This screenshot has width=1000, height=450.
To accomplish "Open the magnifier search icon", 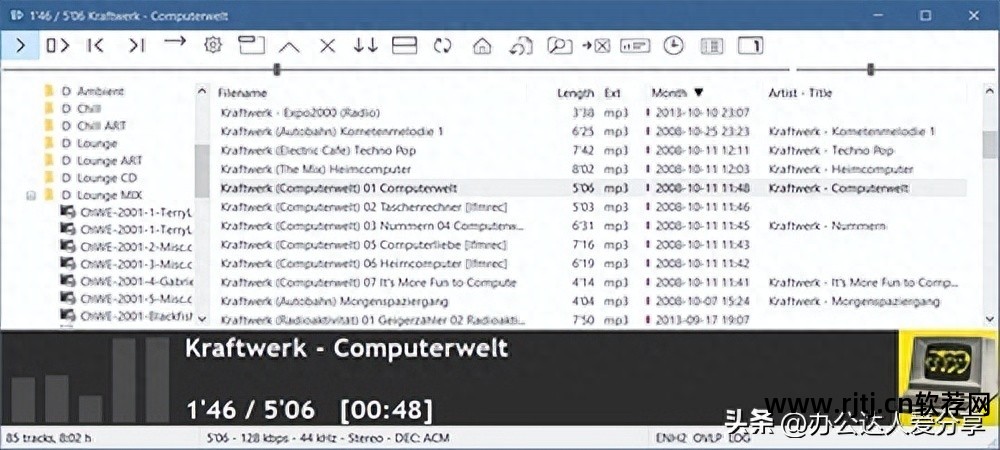I will point(559,45).
